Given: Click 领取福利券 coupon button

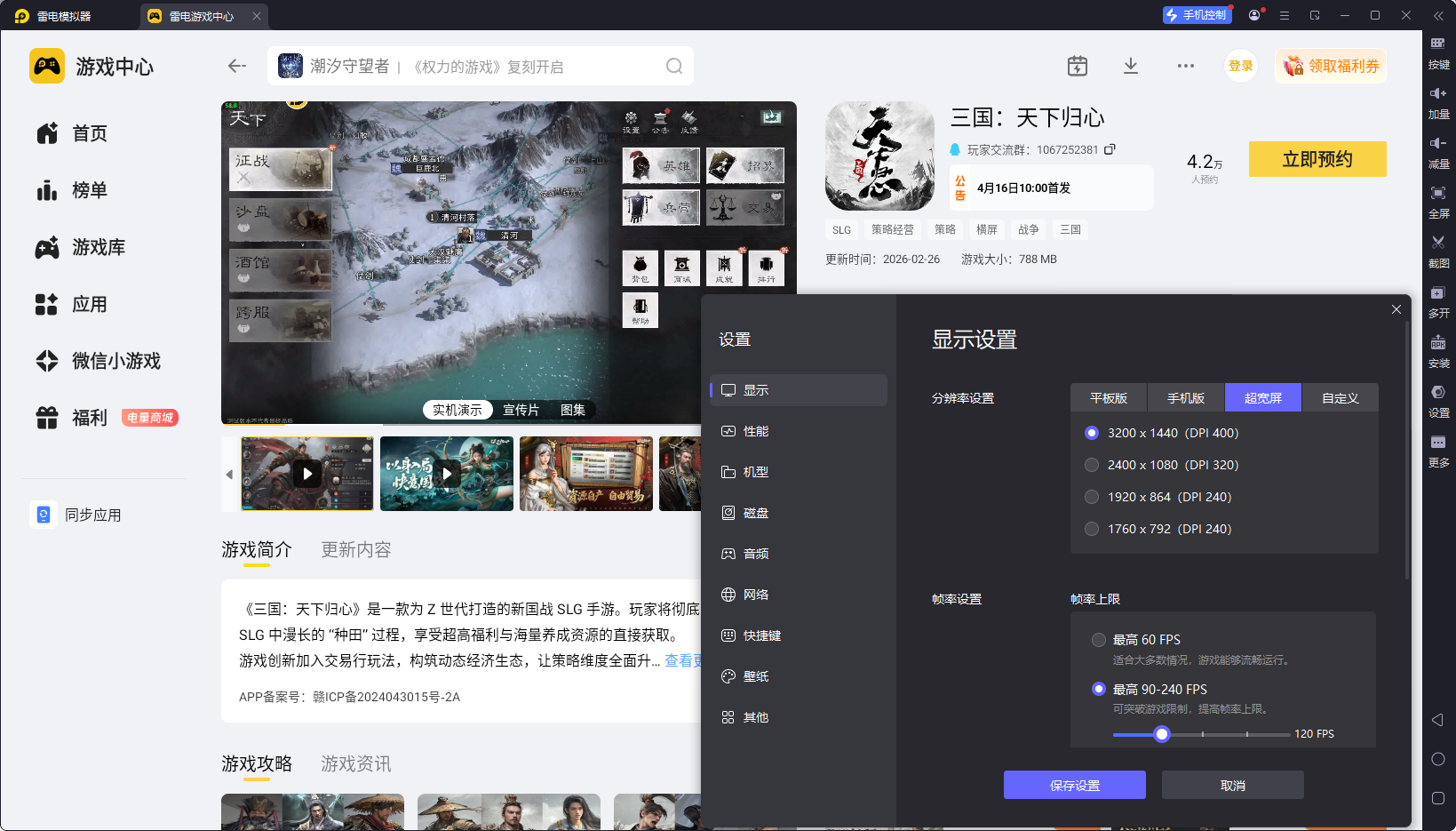Looking at the screenshot, I should click(1331, 66).
